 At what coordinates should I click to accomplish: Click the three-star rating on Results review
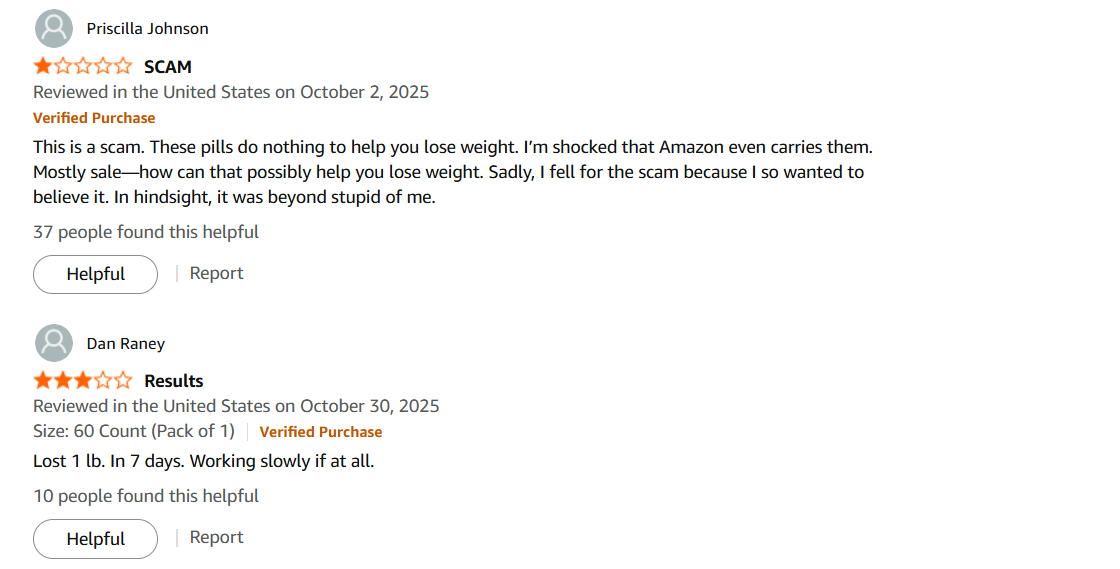83,381
